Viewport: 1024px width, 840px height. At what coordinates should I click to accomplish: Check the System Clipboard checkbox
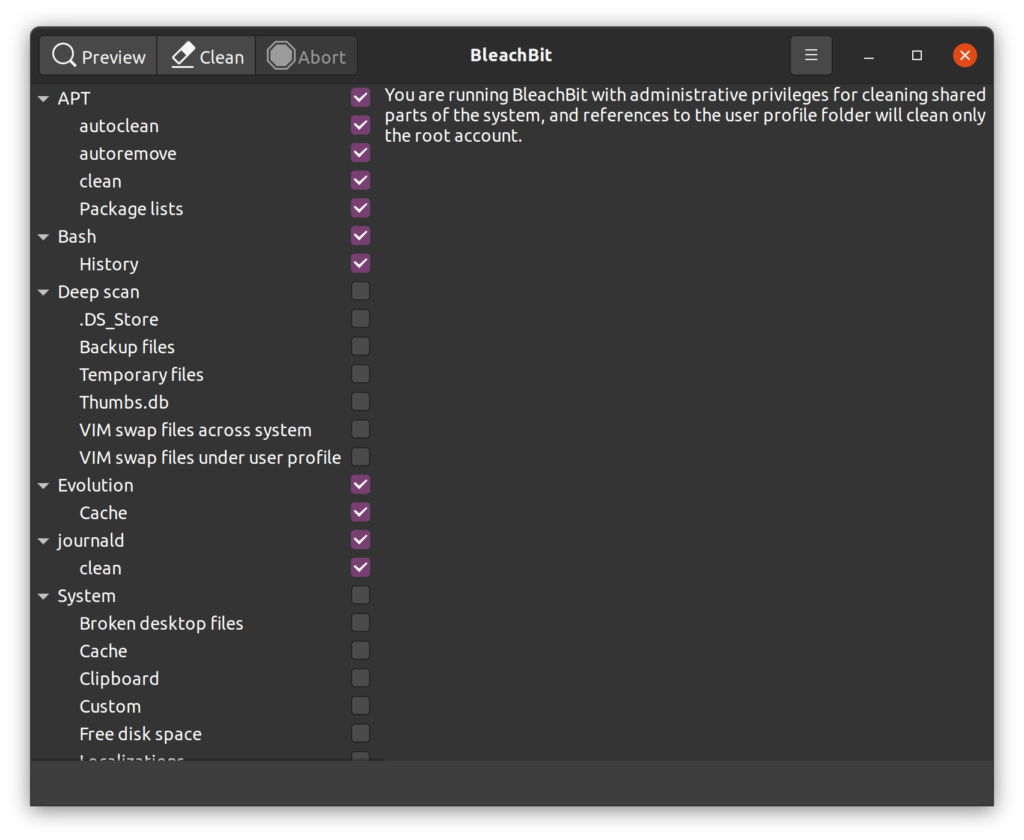(x=361, y=678)
